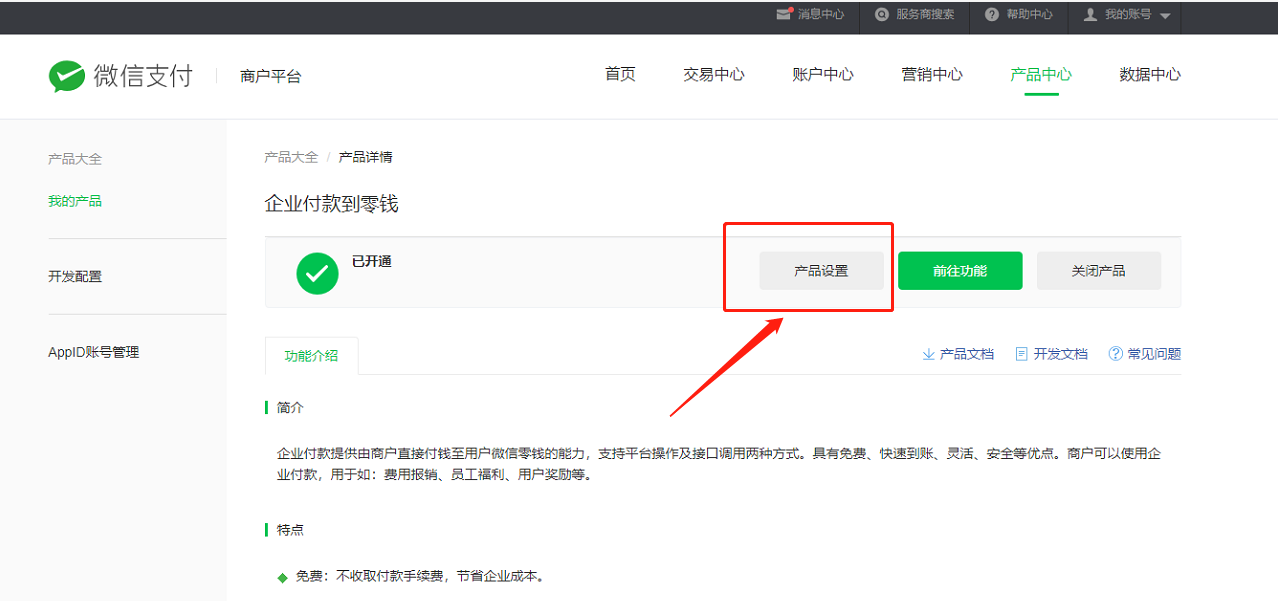Click the green 前往功能 button
Image resolution: width=1278 pixels, height=601 pixels.
[960, 271]
